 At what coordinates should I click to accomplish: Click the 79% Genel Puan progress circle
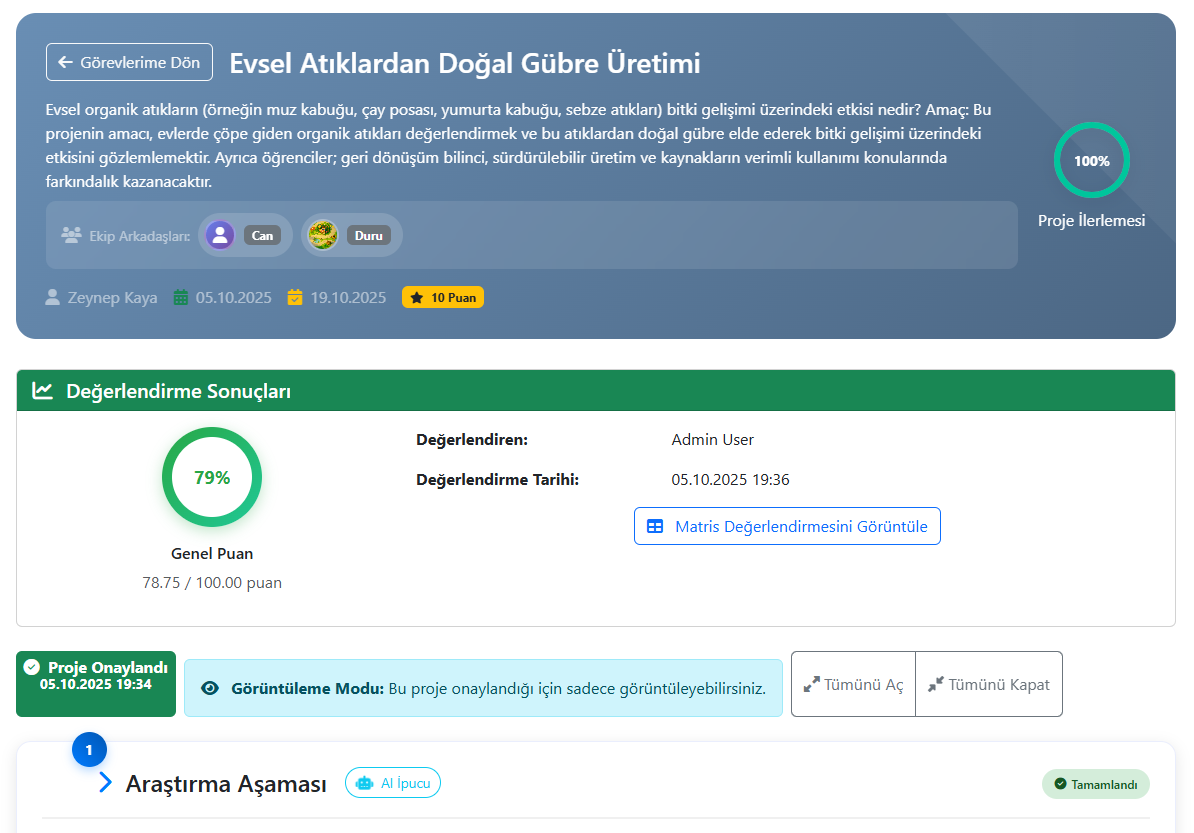(x=211, y=477)
